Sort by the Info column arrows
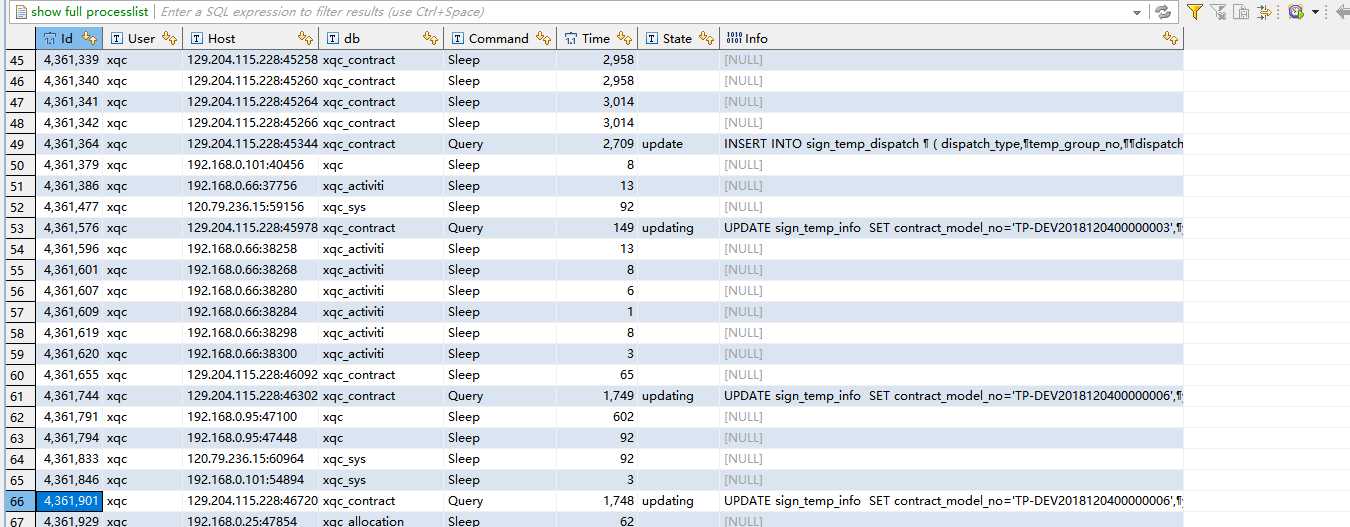Image resolution: width=1350 pixels, height=527 pixels. coord(1170,38)
